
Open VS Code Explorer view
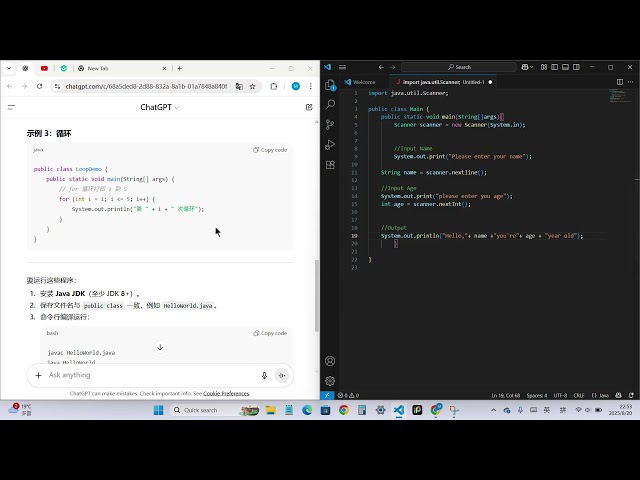pos(330,85)
